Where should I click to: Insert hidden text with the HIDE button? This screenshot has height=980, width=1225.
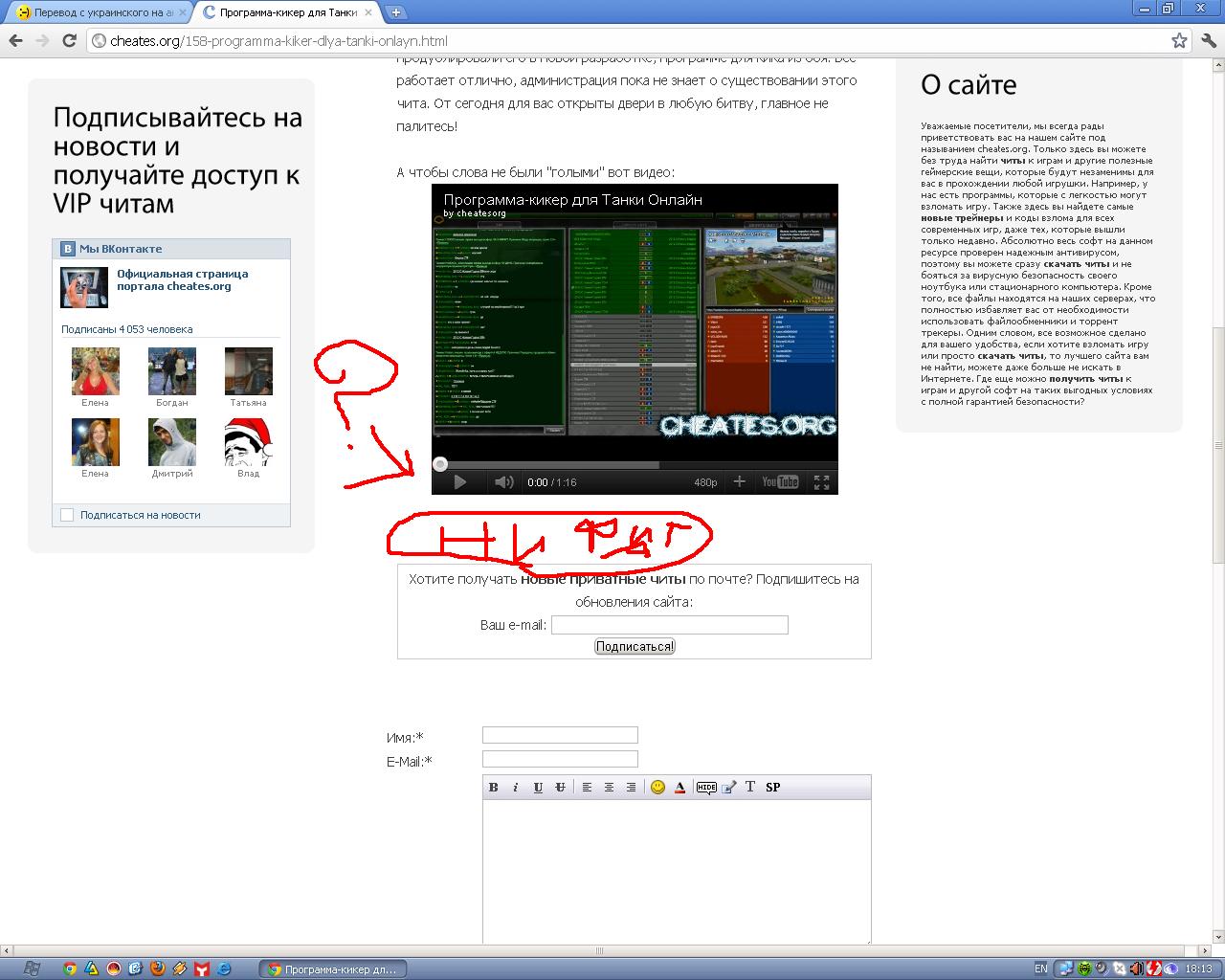coord(706,787)
